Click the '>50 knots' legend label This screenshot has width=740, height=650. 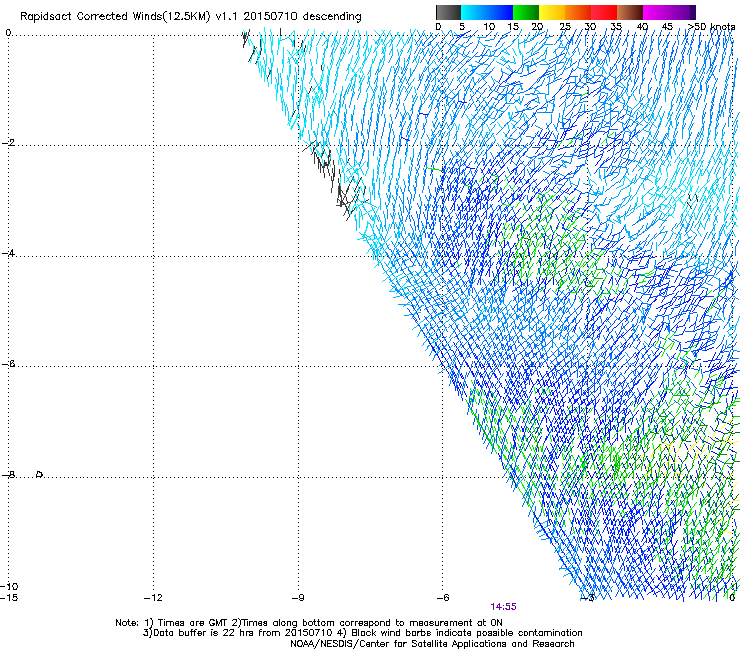coord(711,27)
